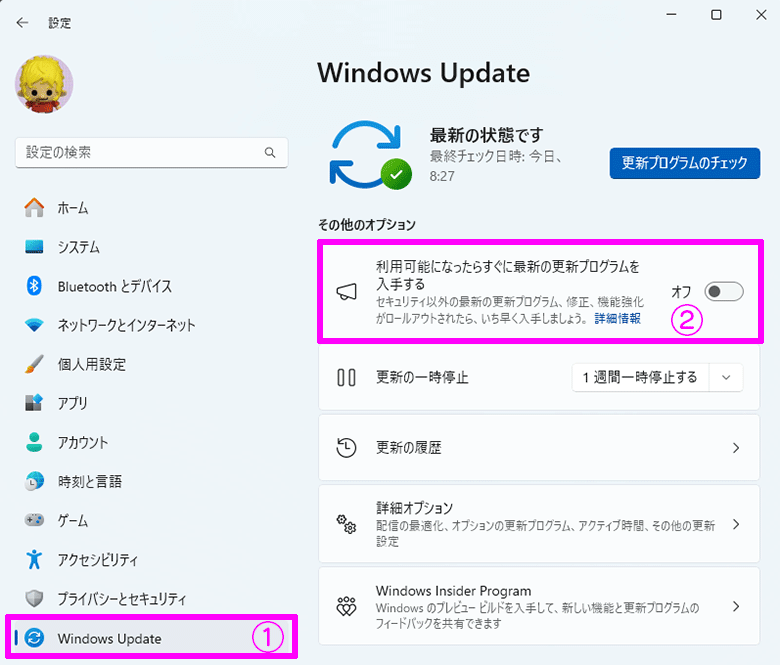
Task: Open 詳細オプション row
Action: click(539, 524)
